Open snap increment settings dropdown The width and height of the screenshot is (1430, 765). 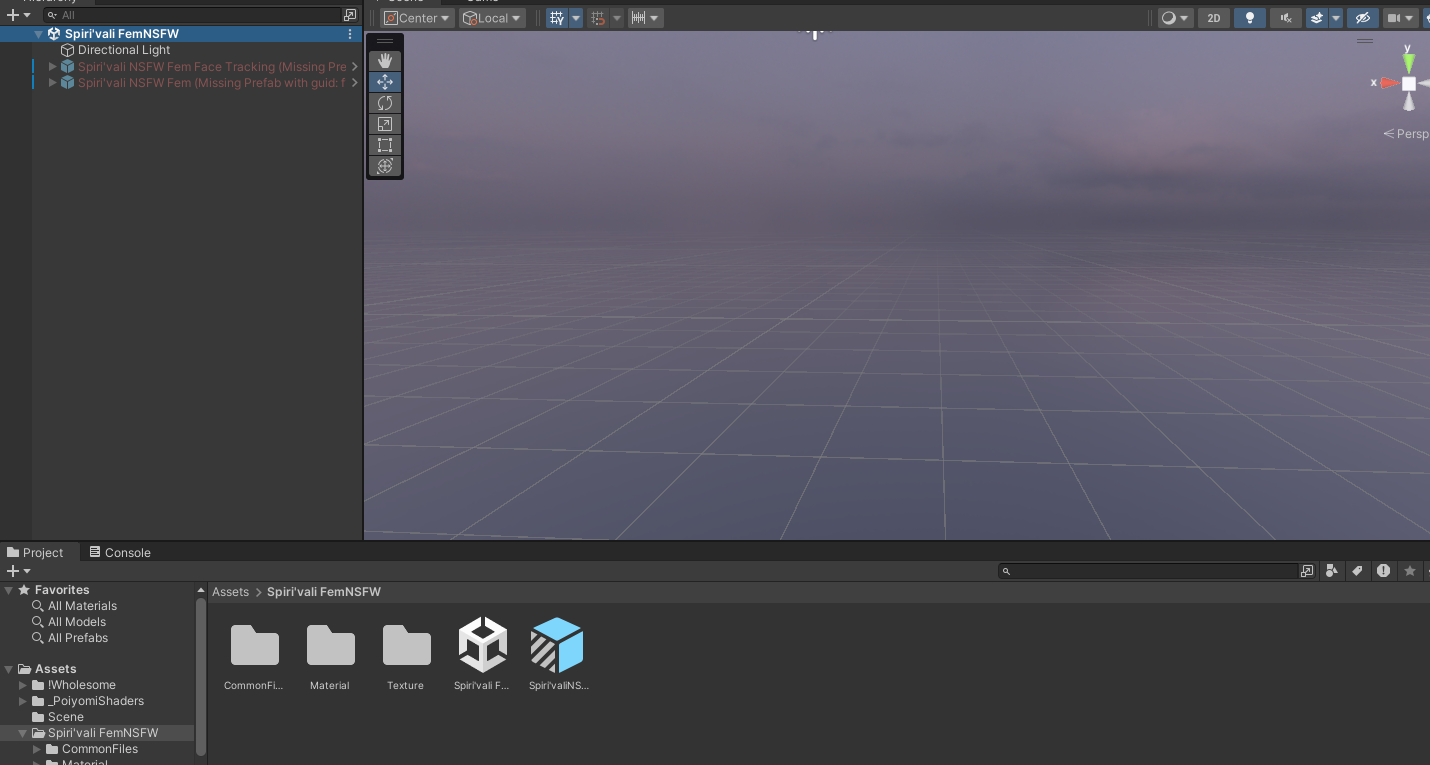(x=645, y=18)
